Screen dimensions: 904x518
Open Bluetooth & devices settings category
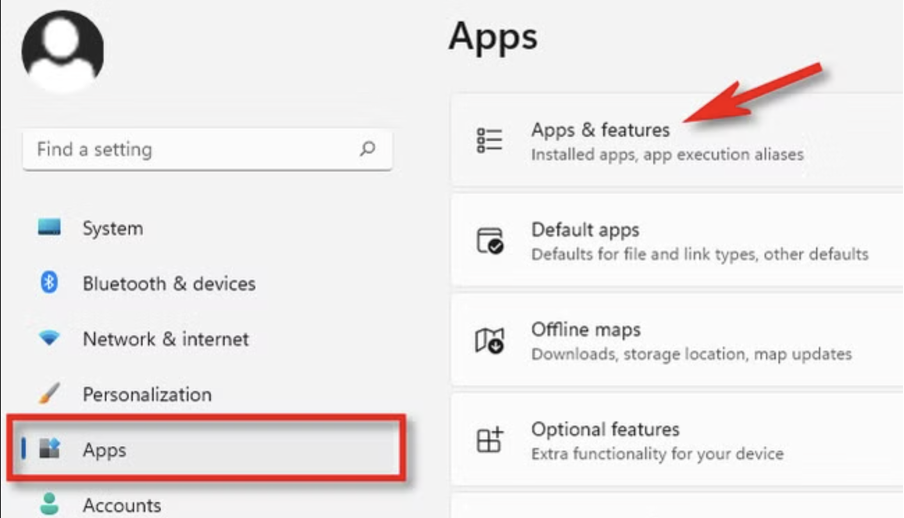click(x=168, y=284)
